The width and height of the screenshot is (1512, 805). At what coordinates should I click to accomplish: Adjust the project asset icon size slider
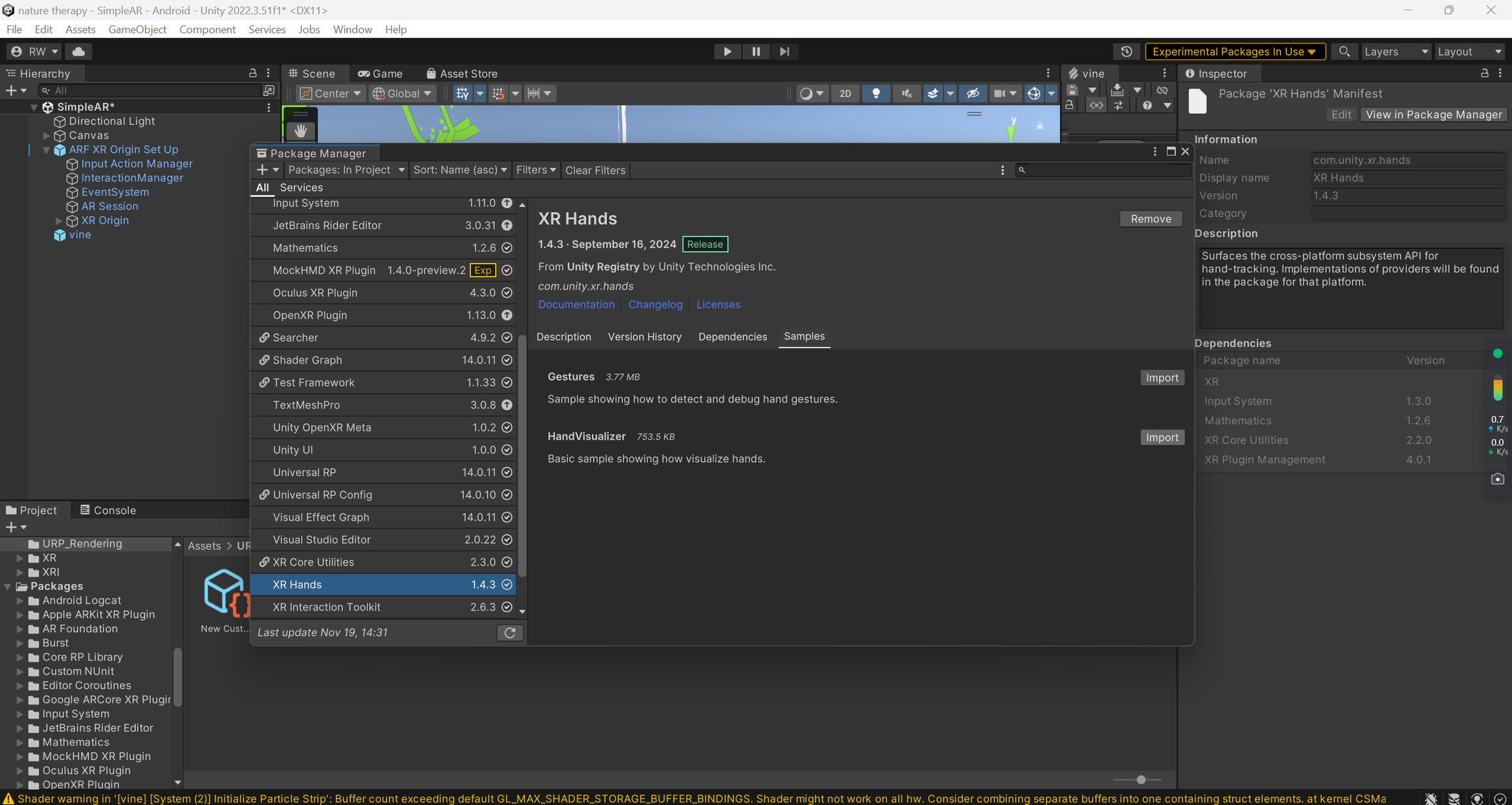click(x=1141, y=780)
